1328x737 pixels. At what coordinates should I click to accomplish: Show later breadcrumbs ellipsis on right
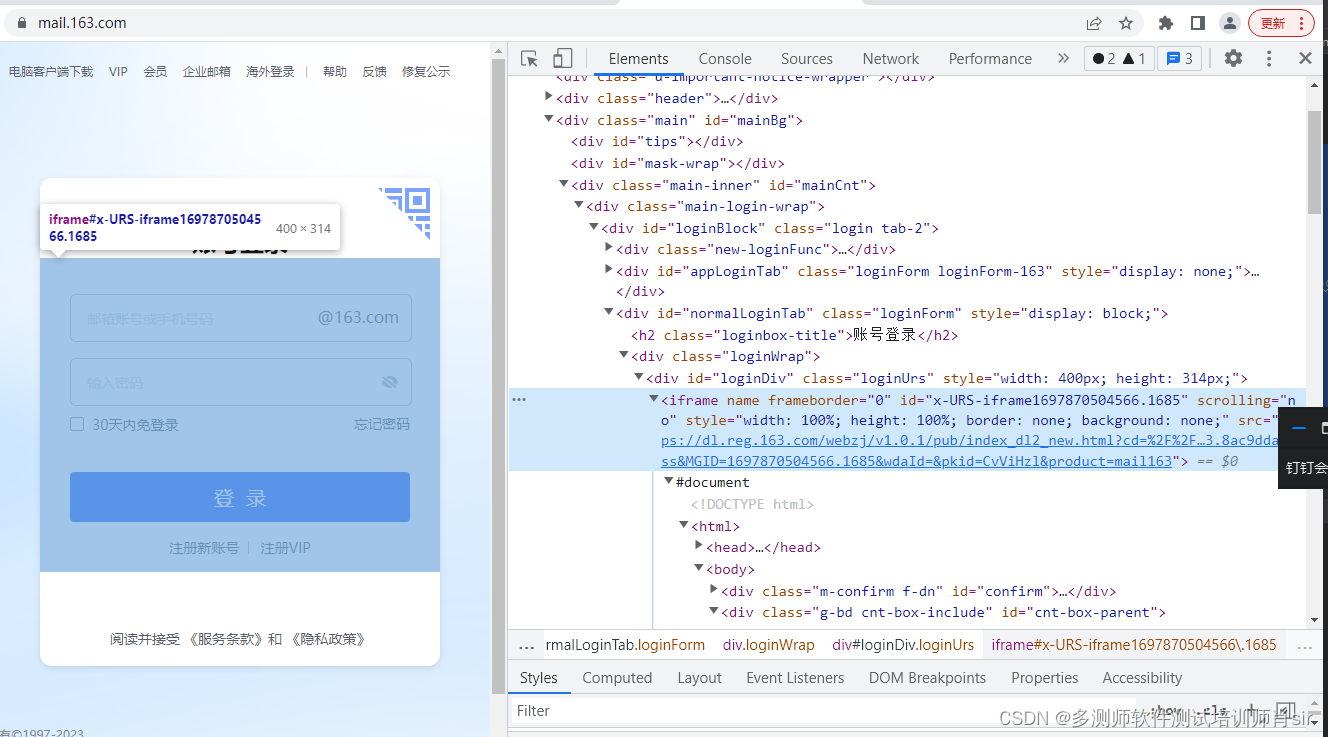coord(1304,645)
